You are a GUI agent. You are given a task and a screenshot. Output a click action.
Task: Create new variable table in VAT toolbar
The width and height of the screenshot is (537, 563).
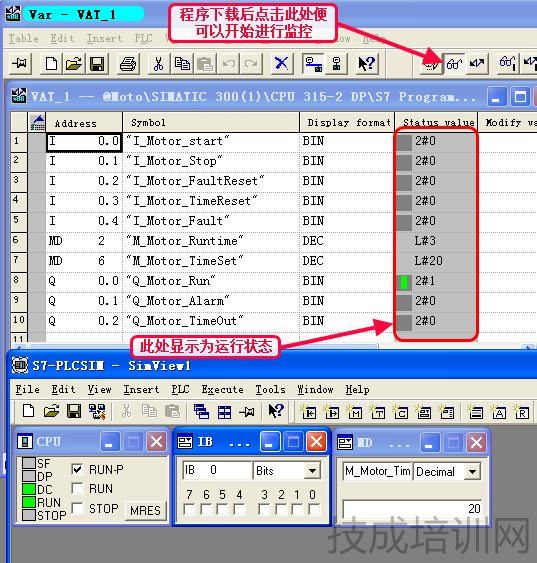(51, 64)
